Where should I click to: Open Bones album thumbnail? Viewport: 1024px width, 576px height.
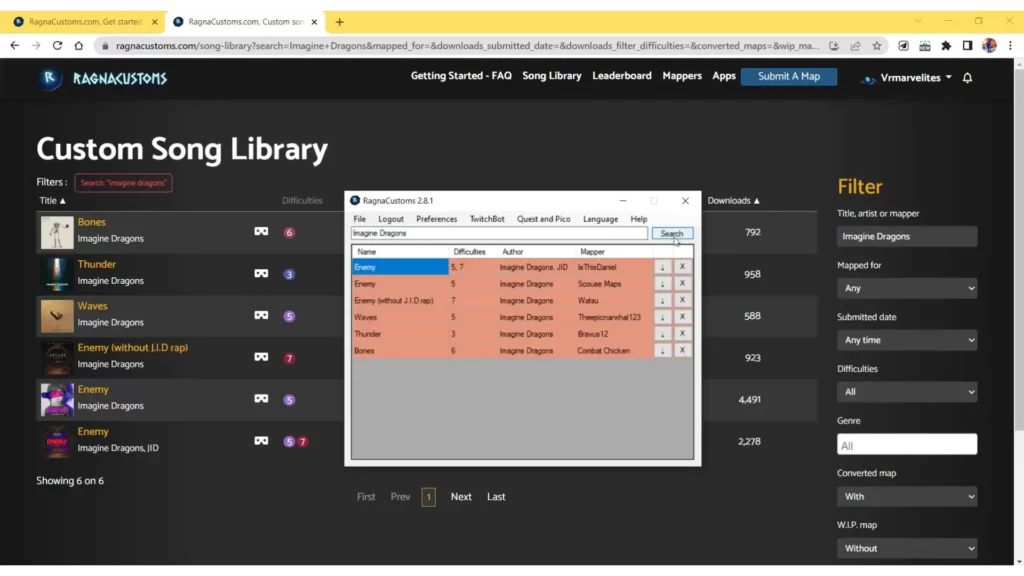click(57, 232)
